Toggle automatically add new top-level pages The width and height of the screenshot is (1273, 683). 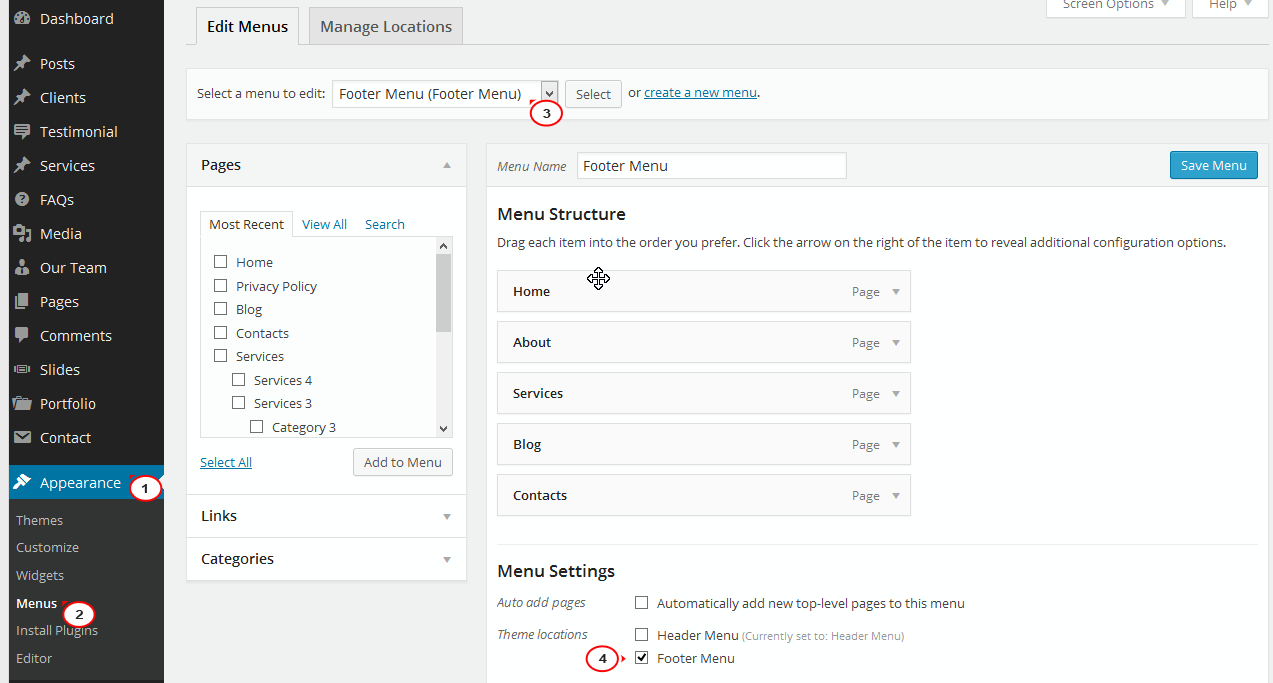tap(642, 603)
